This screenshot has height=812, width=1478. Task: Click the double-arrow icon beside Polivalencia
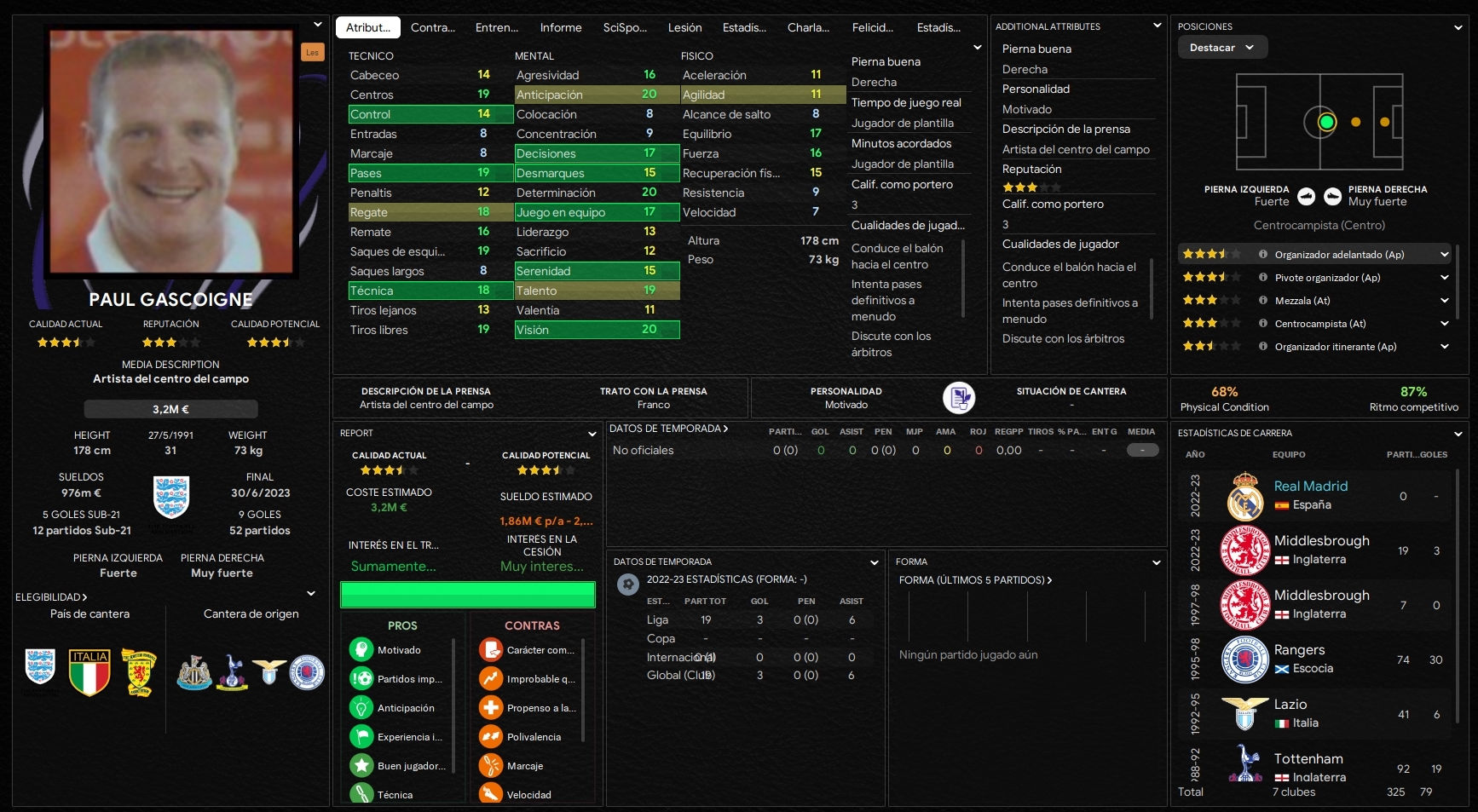[x=491, y=737]
